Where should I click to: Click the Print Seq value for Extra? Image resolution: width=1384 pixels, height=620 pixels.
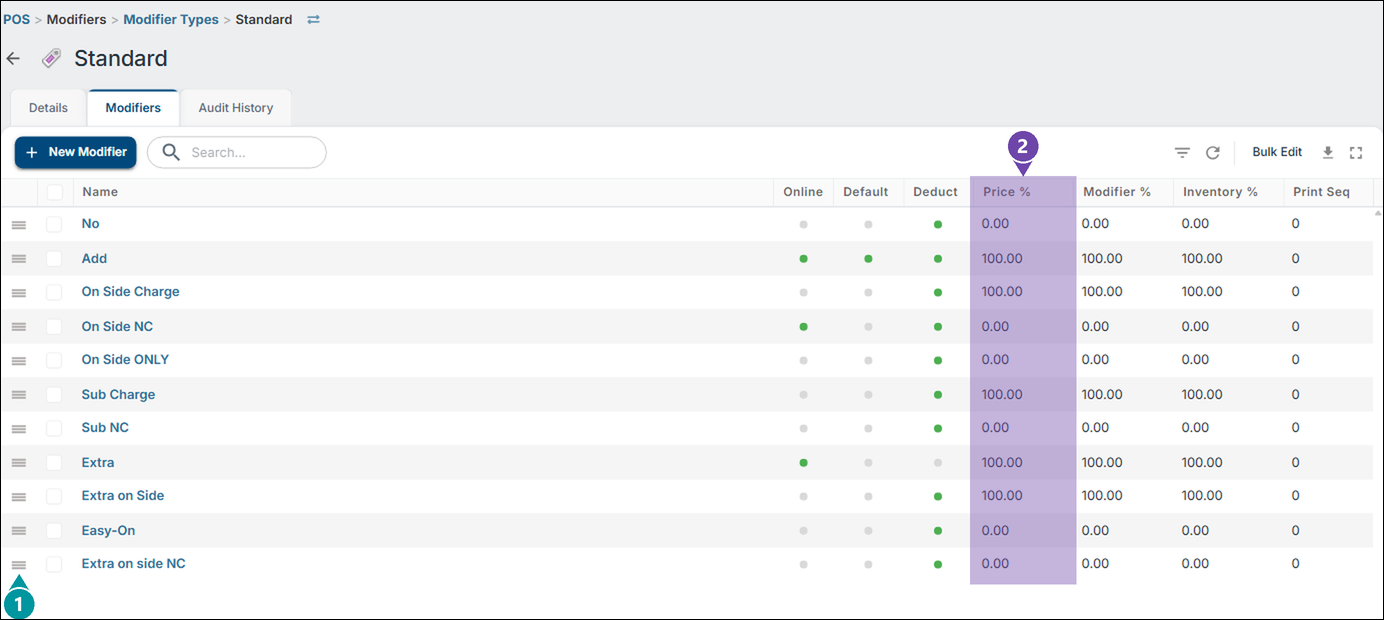1296,463
